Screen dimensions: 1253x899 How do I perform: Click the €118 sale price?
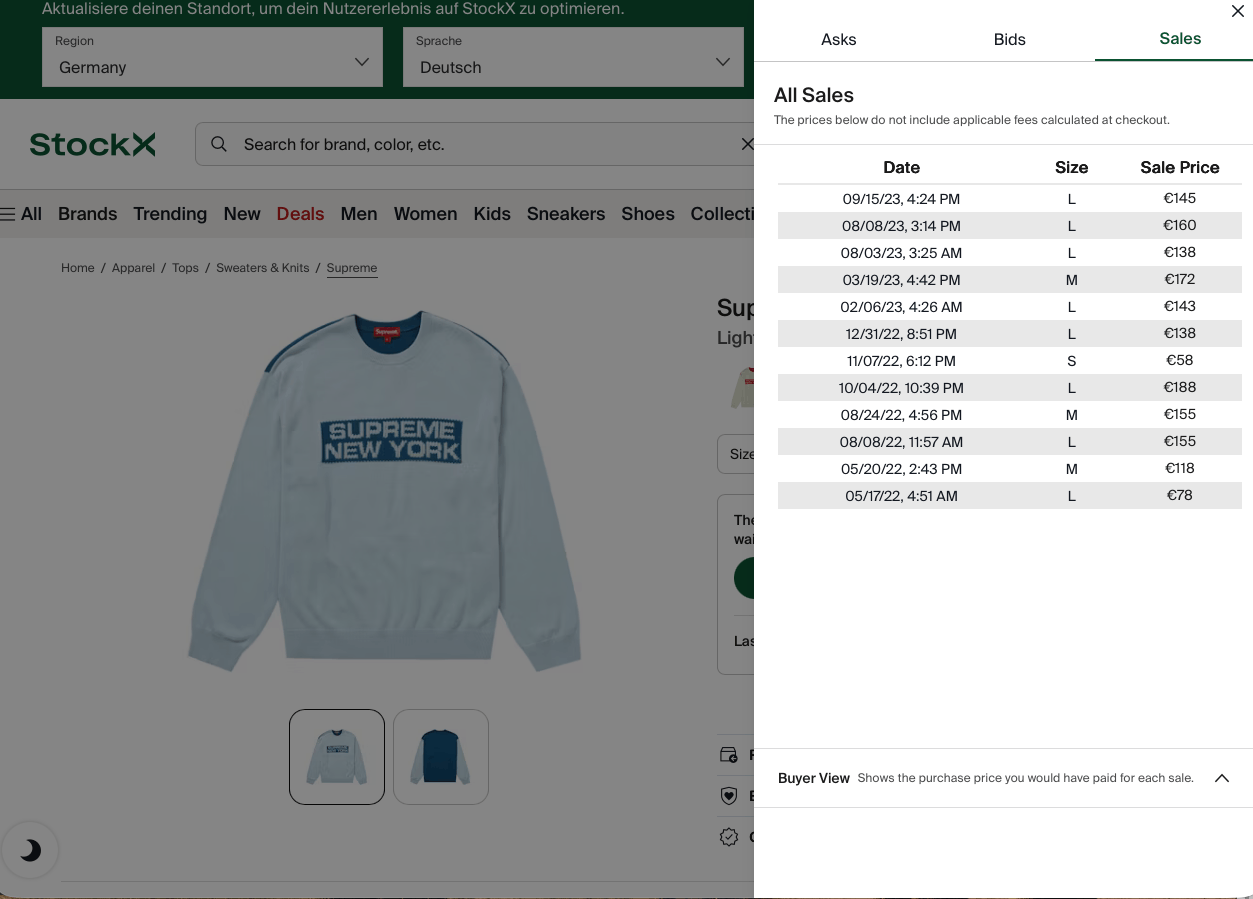(x=1180, y=468)
